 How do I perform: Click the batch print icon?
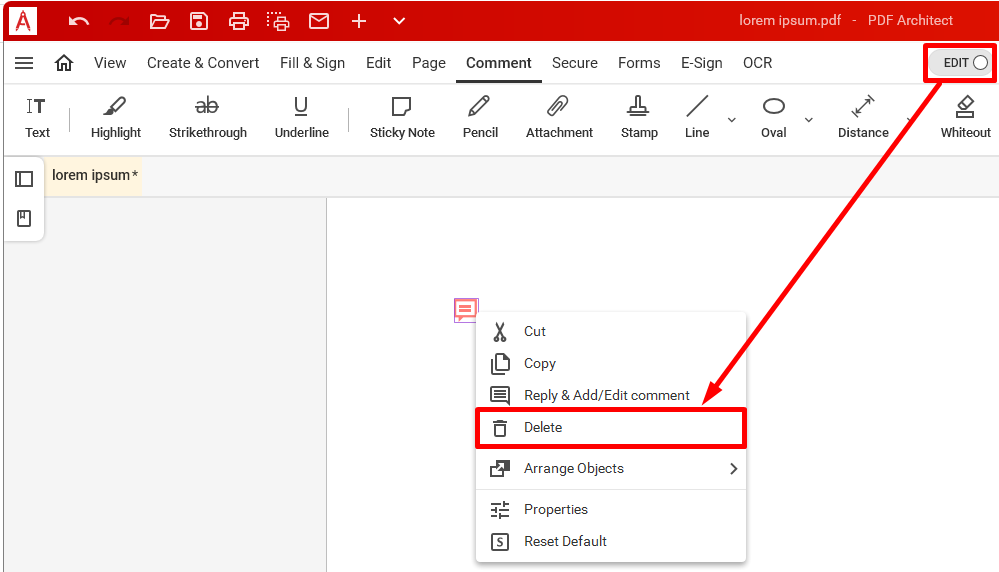[x=278, y=21]
